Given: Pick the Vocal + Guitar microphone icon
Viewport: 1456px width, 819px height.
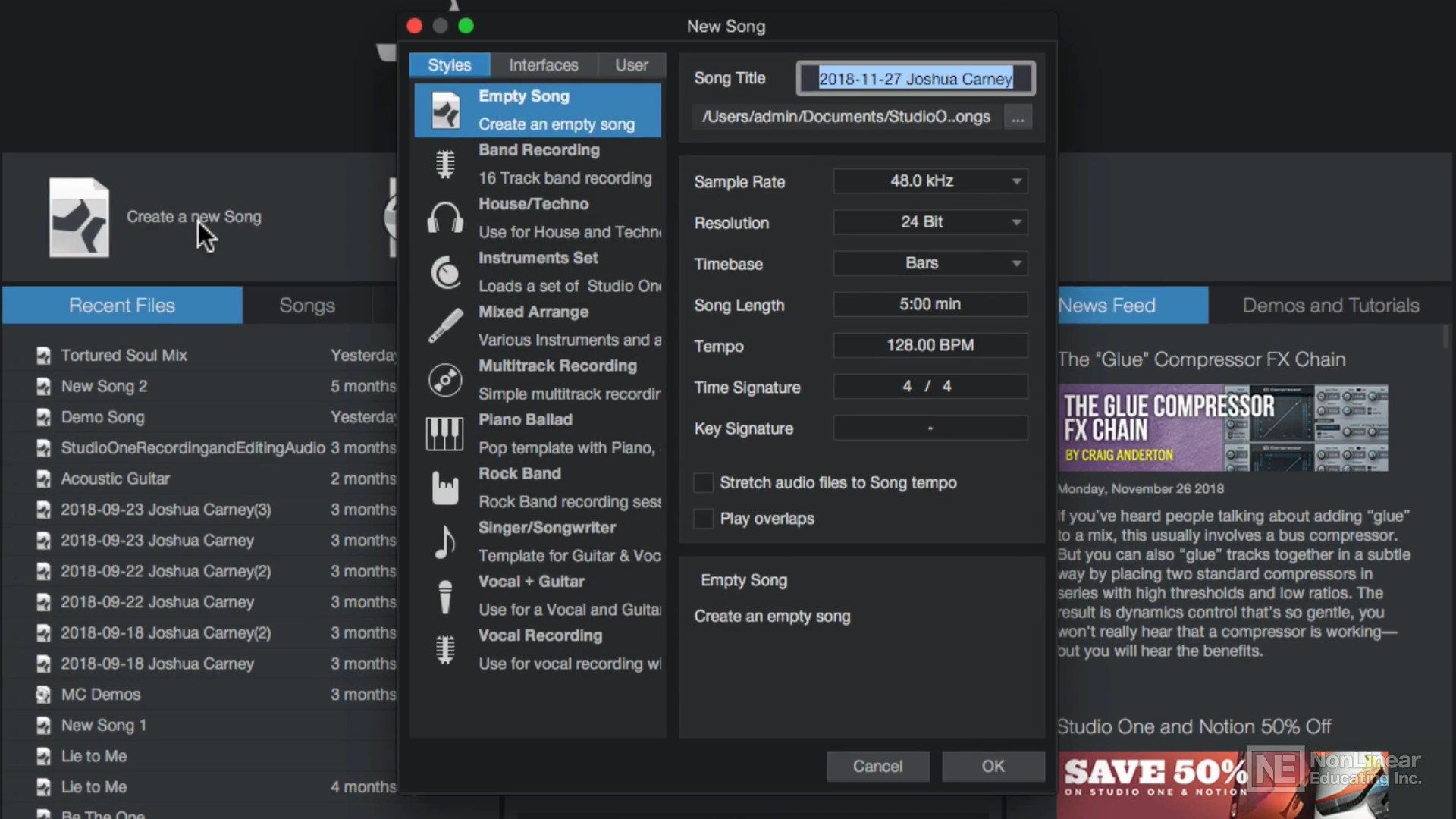Looking at the screenshot, I should click(445, 596).
